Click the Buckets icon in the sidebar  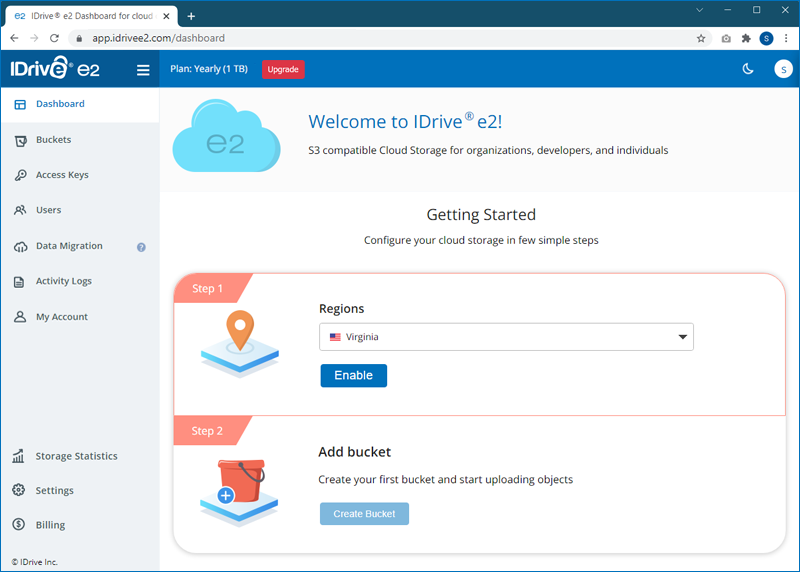point(20,140)
